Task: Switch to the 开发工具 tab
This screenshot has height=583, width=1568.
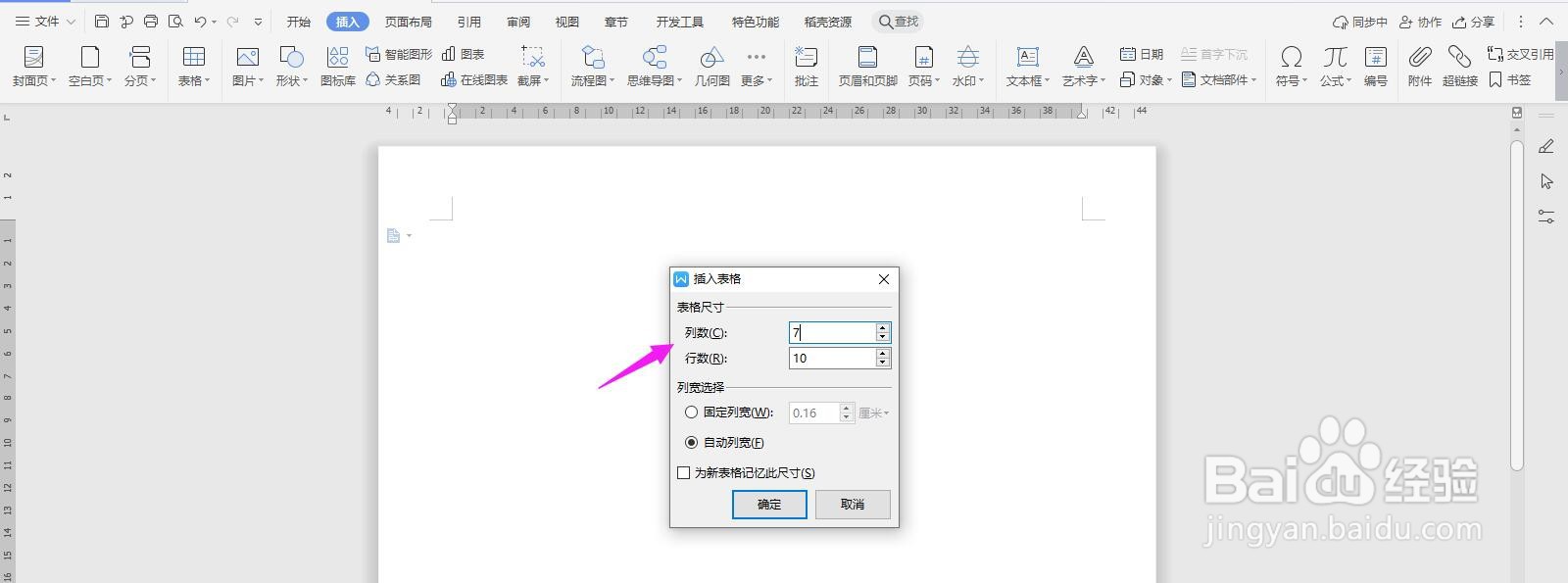Action: 680,22
